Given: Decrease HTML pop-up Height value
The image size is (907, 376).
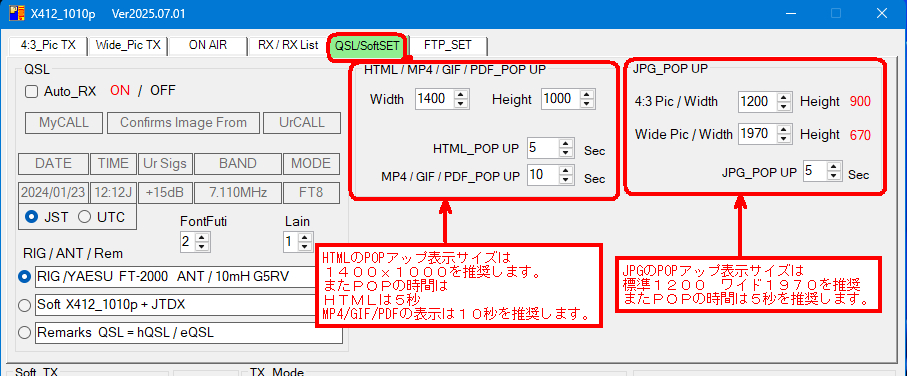Looking at the screenshot, I should [x=587, y=104].
